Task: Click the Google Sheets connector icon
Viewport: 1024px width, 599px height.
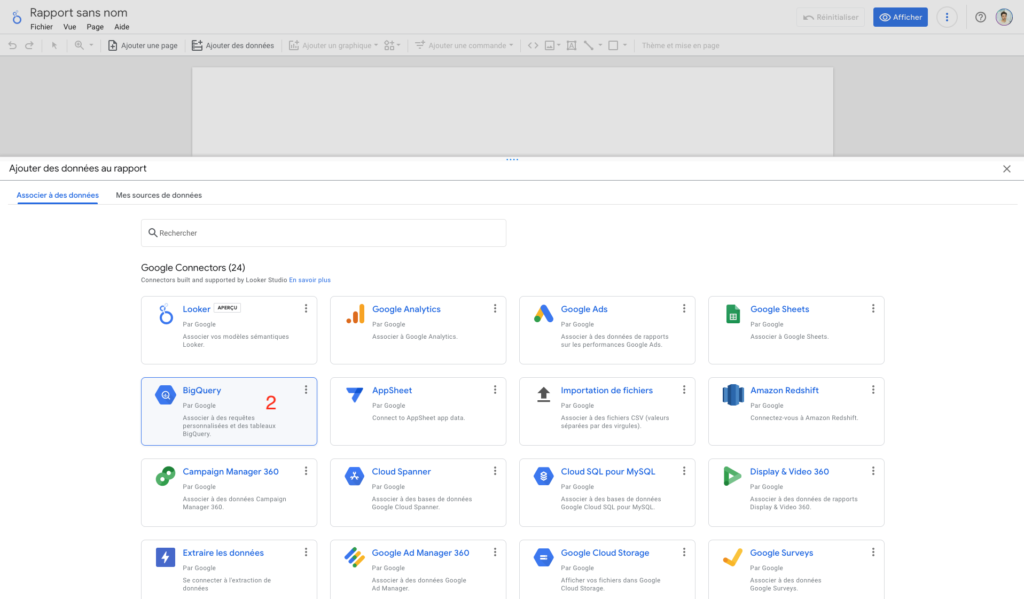Action: coord(733,314)
